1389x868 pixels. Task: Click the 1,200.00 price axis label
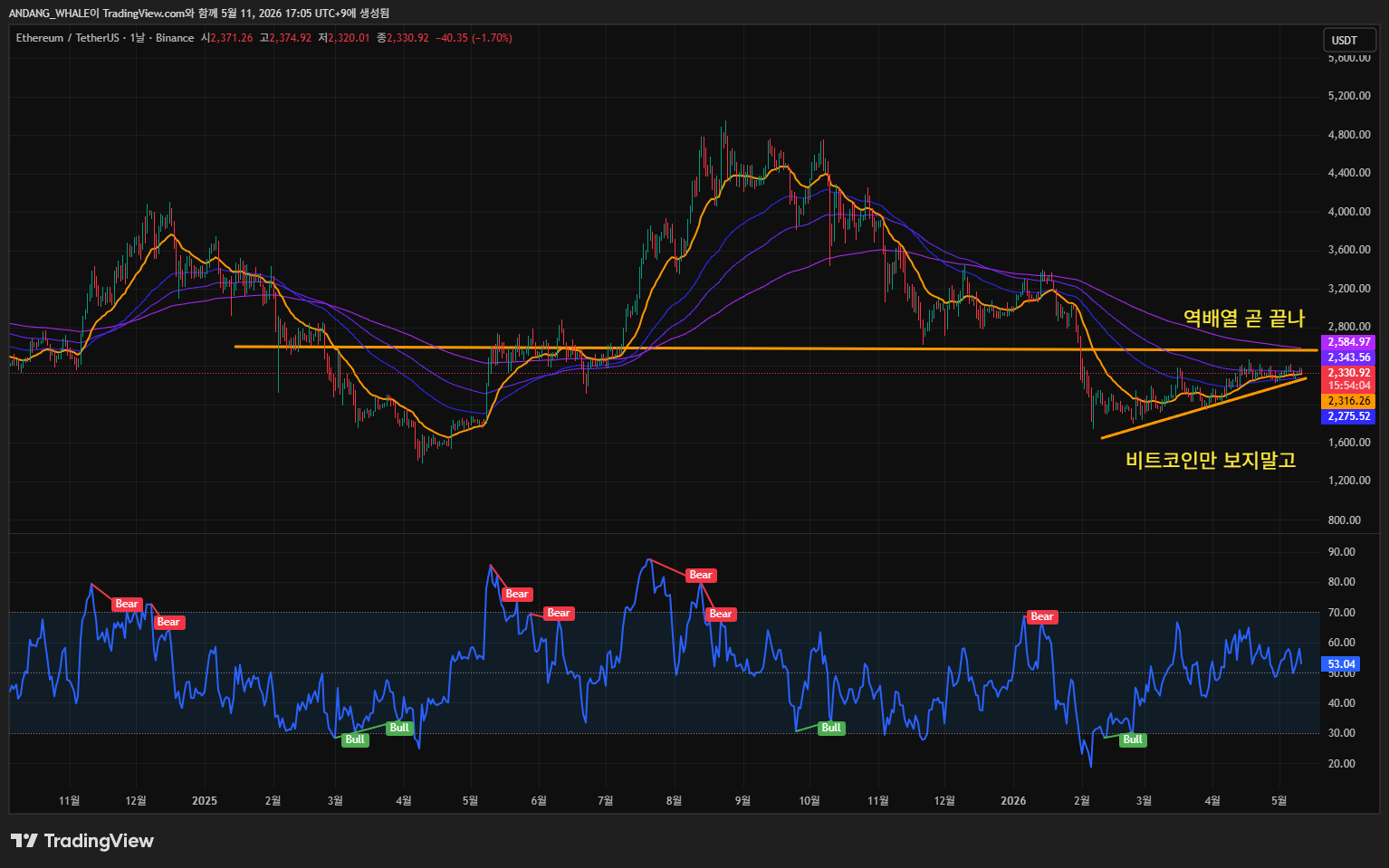point(1348,481)
